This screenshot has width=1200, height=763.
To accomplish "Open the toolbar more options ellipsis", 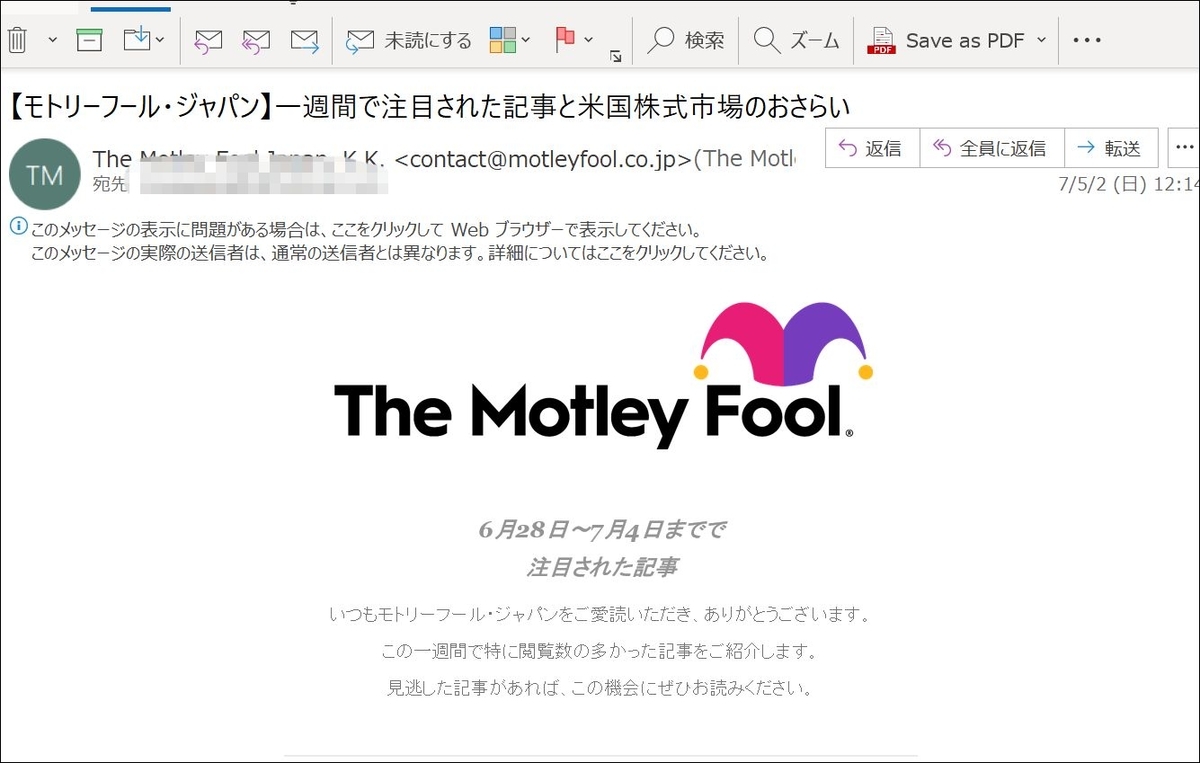I will pos(1086,41).
